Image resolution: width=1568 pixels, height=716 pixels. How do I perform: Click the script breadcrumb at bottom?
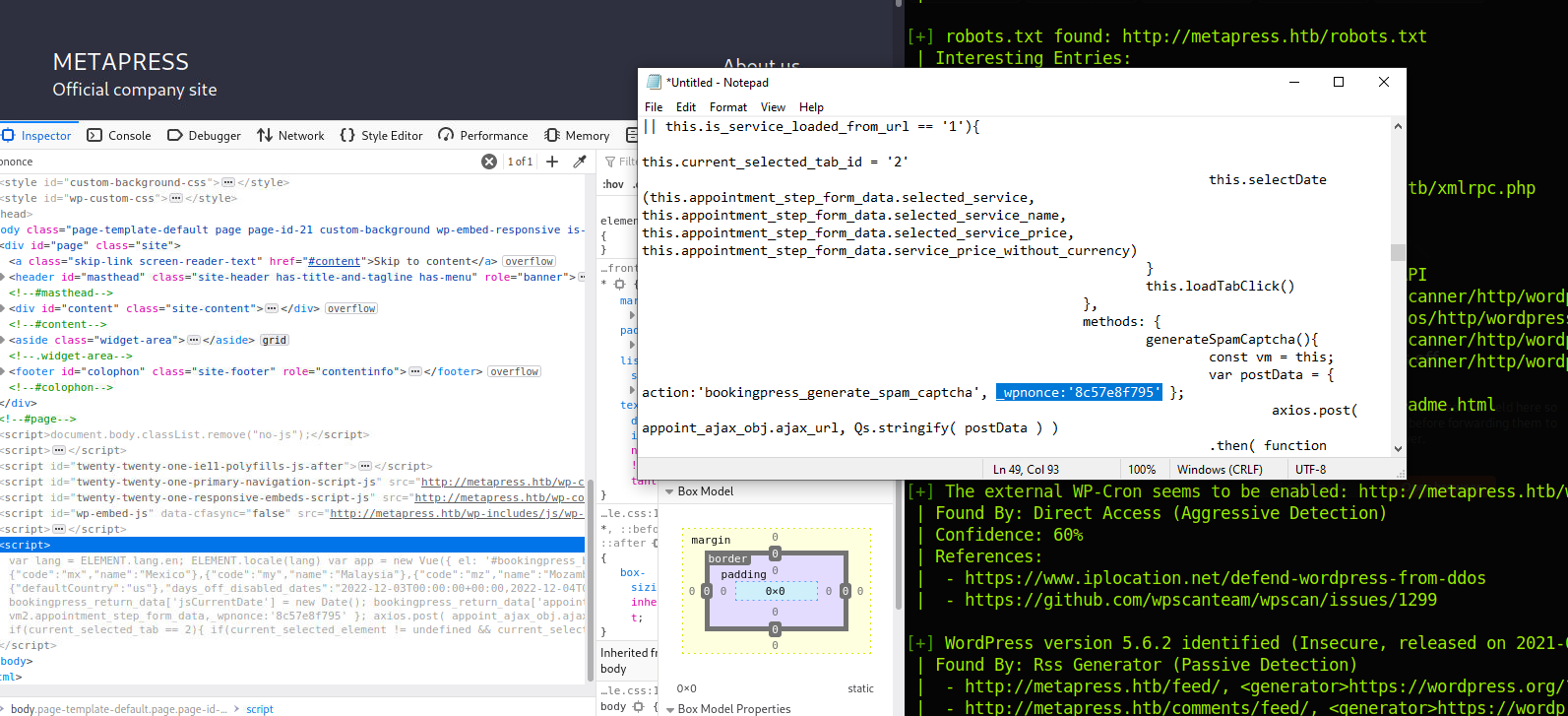tap(260, 709)
